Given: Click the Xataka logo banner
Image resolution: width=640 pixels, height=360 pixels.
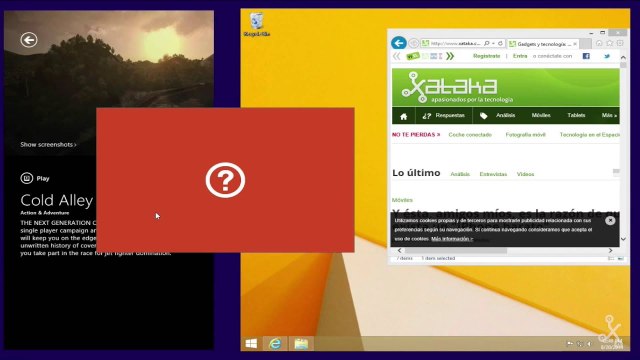Looking at the screenshot, I should 505,87.
